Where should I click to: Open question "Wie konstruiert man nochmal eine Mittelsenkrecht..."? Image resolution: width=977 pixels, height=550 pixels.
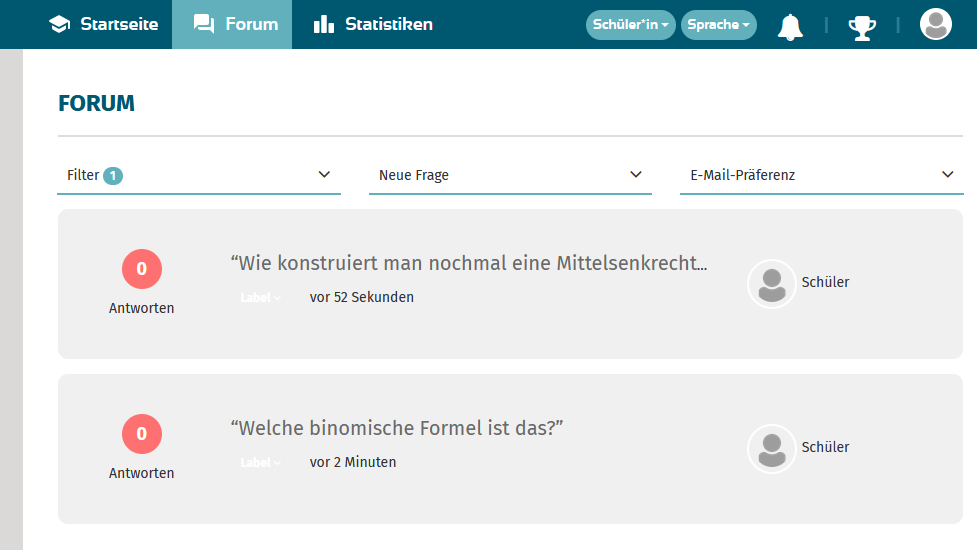pyautogui.click(x=468, y=263)
